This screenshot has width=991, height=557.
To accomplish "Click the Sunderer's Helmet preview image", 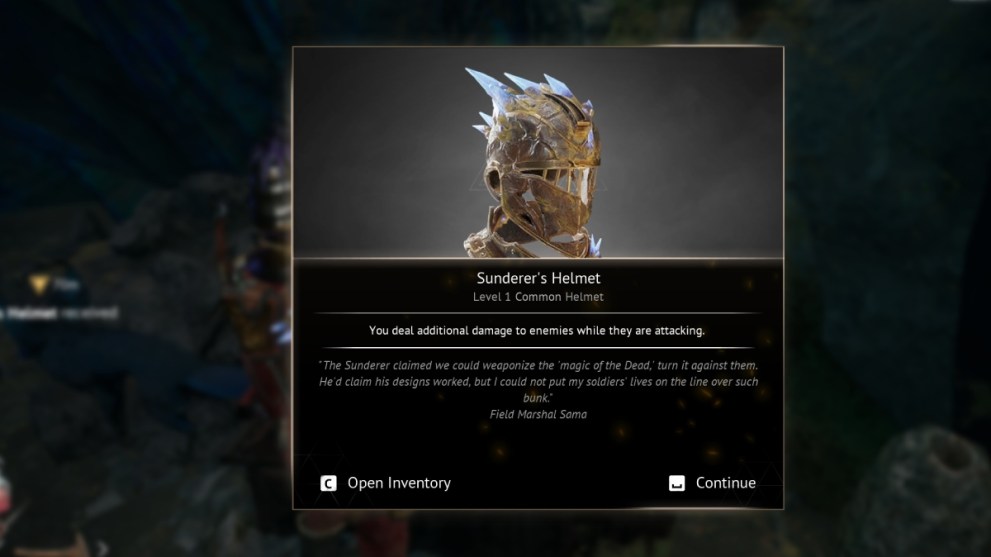I will [538, 152].
